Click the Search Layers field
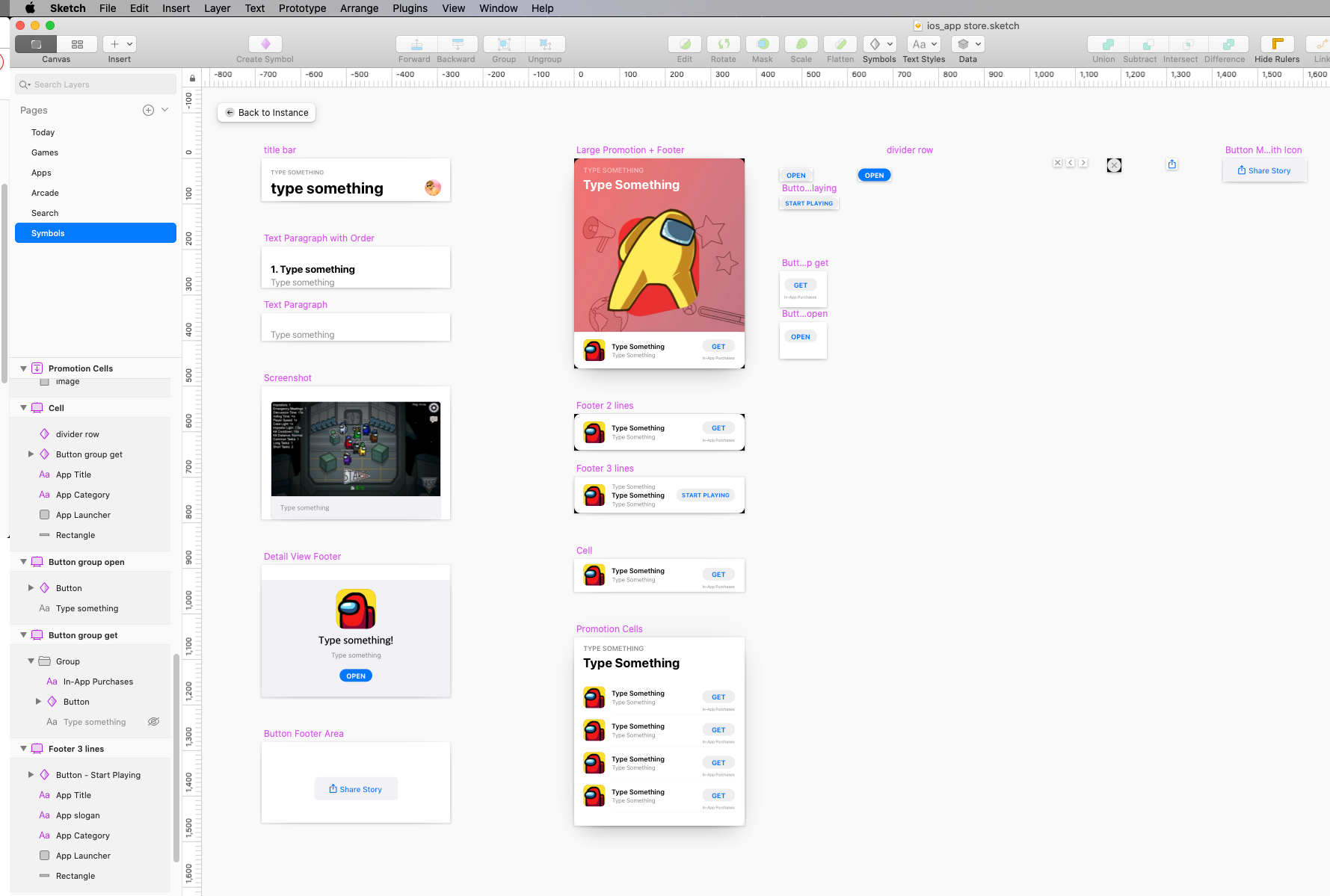Image resolution: width=1330 pixels, height=896 pixels. click(x=96, y=84)
